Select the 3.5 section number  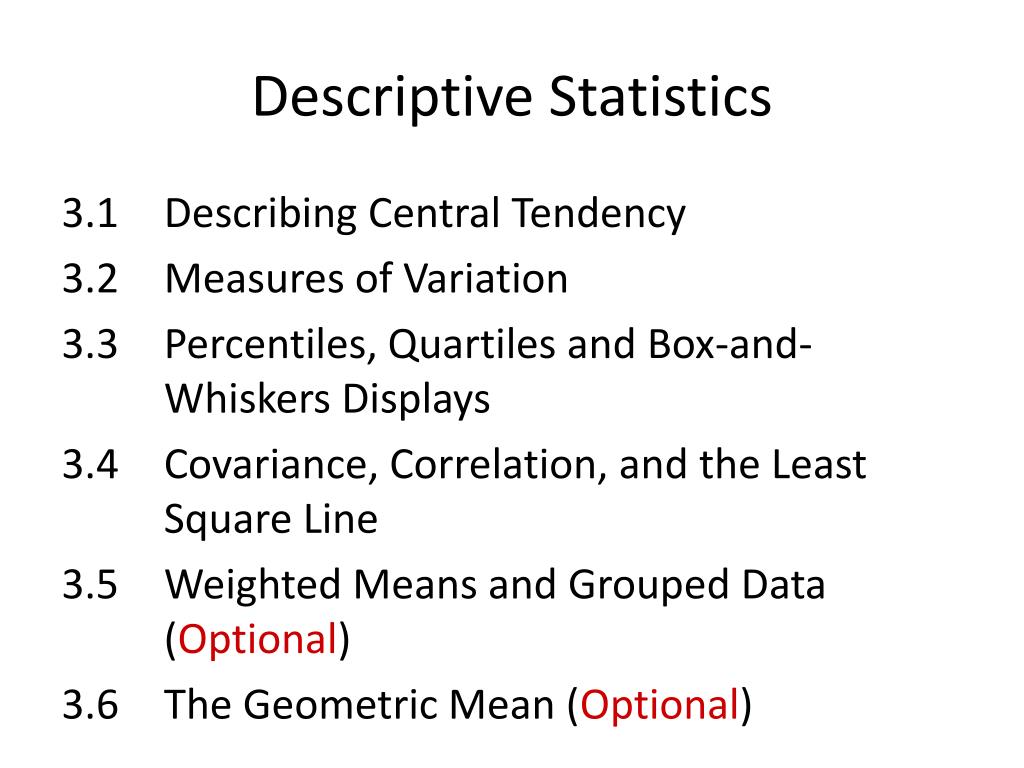click(90, 584)
